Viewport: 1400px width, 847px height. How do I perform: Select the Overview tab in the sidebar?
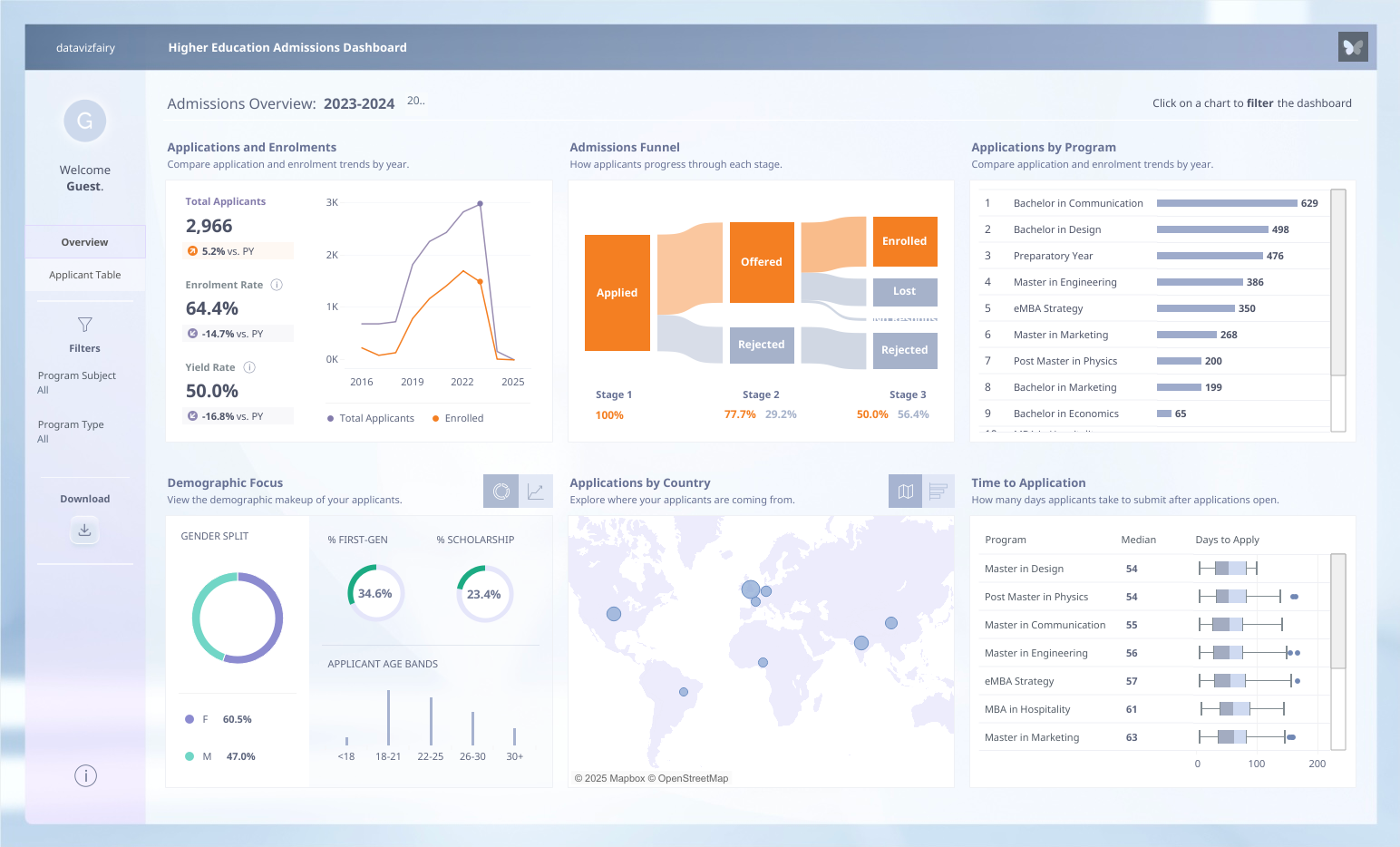pyautogui.click(x=85, y=242)
